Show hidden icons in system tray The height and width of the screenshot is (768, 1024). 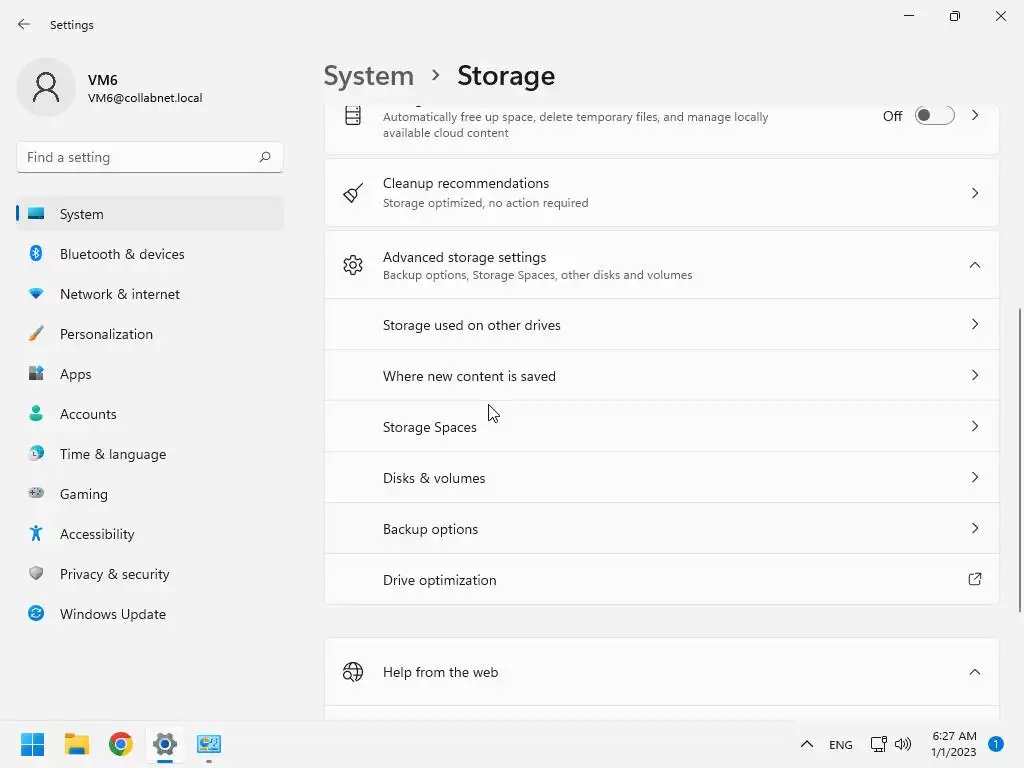point(806,744)
